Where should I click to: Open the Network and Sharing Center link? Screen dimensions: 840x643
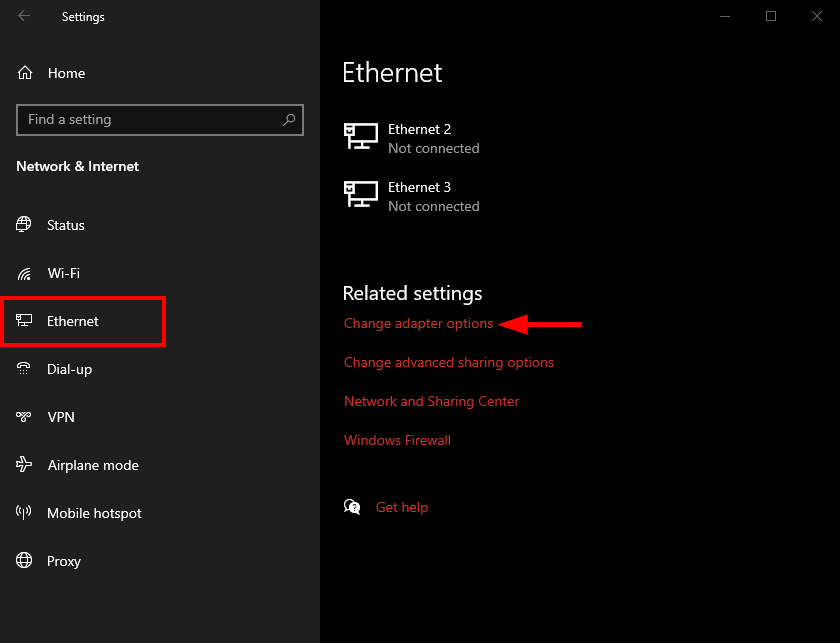[x=431, y=401]
